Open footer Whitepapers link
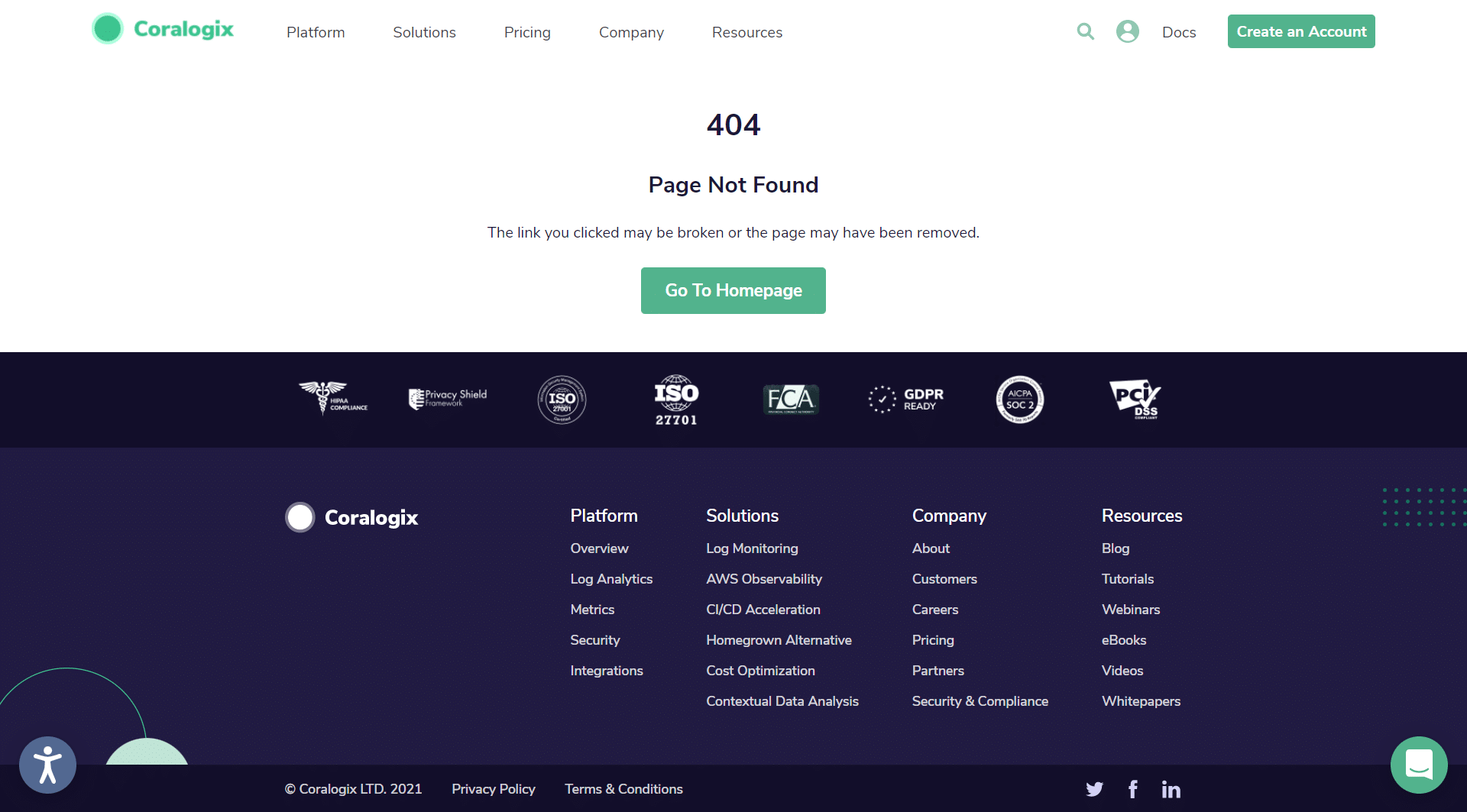The image size is (1467, 812). pyautogui.click(x=1141, y=701)
